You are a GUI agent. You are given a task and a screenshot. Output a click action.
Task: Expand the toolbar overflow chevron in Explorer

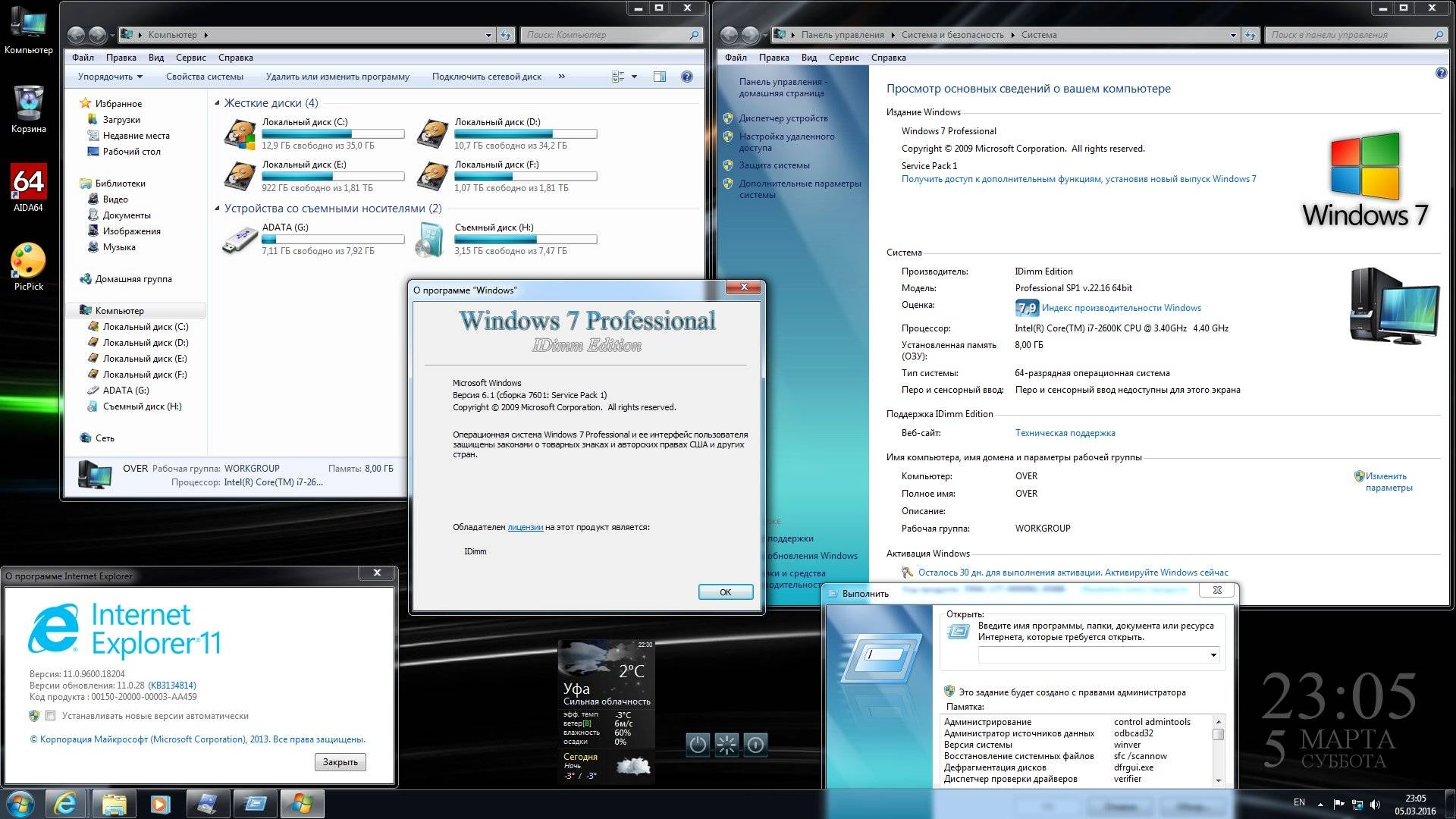pyautogui.click(x=562, y=76)
